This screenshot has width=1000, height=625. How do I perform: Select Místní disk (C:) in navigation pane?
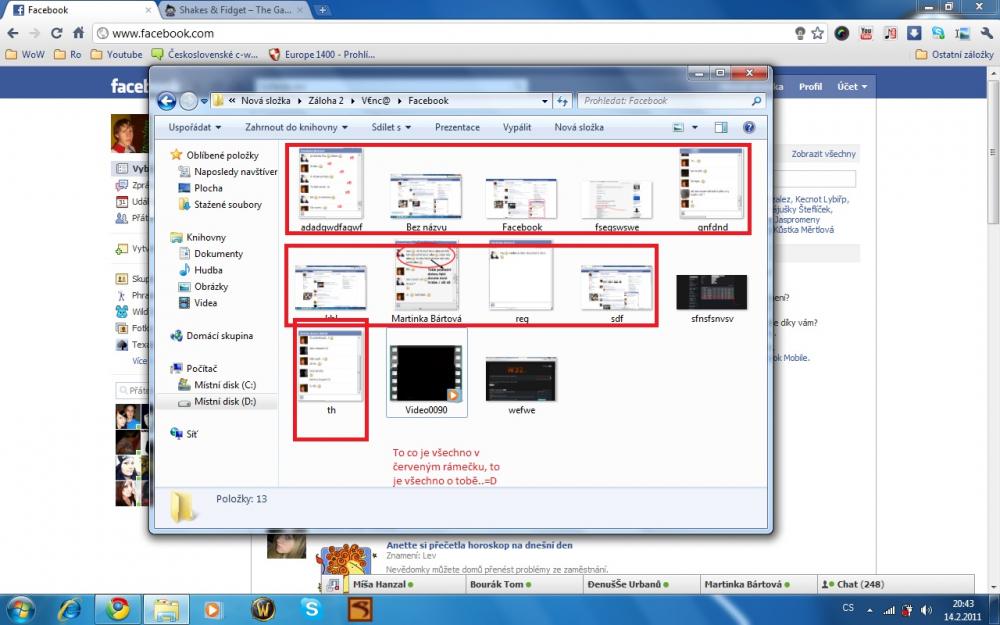(x=217, y=385)
